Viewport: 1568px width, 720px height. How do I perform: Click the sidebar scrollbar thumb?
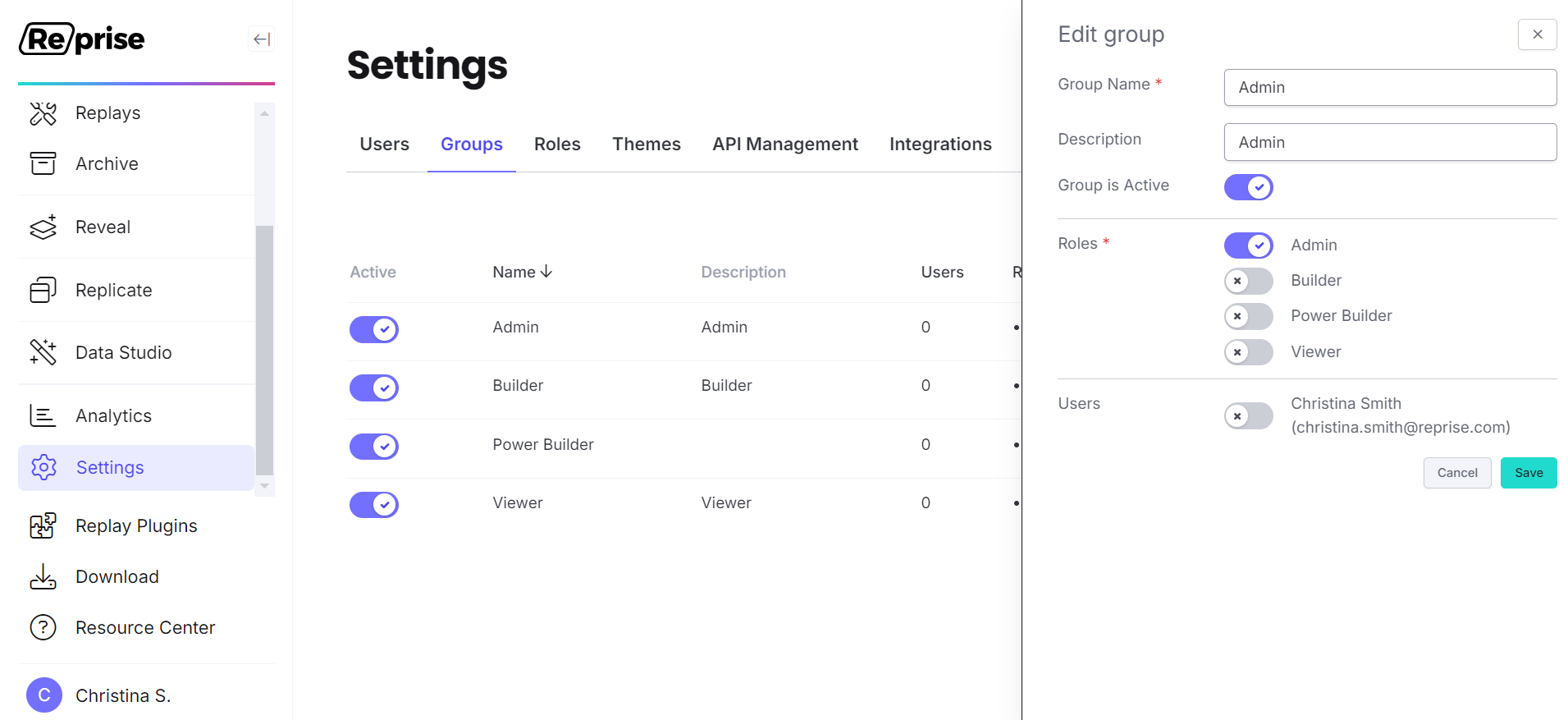tap(264, 351)
